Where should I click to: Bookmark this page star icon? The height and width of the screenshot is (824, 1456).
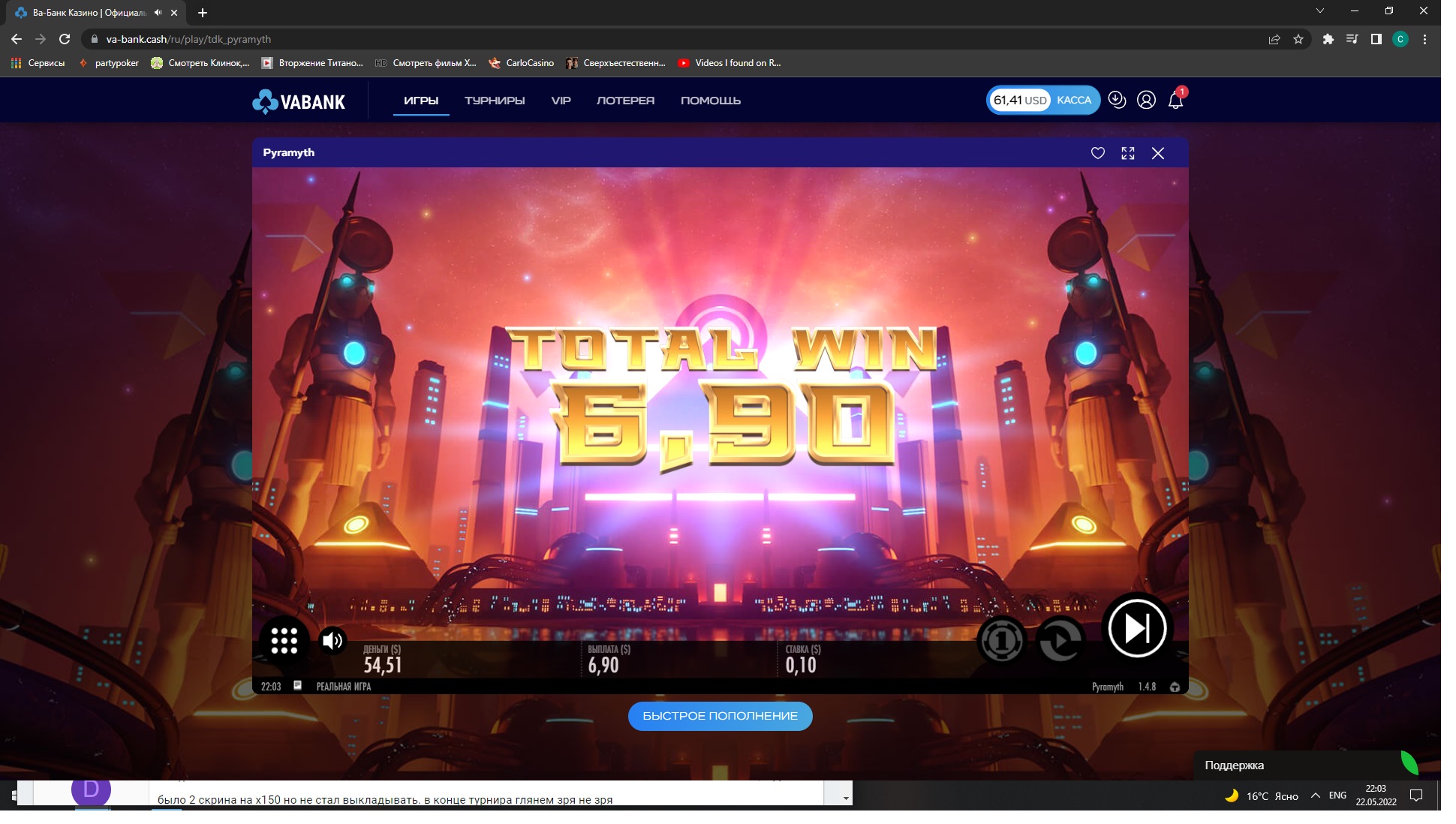1298,39
